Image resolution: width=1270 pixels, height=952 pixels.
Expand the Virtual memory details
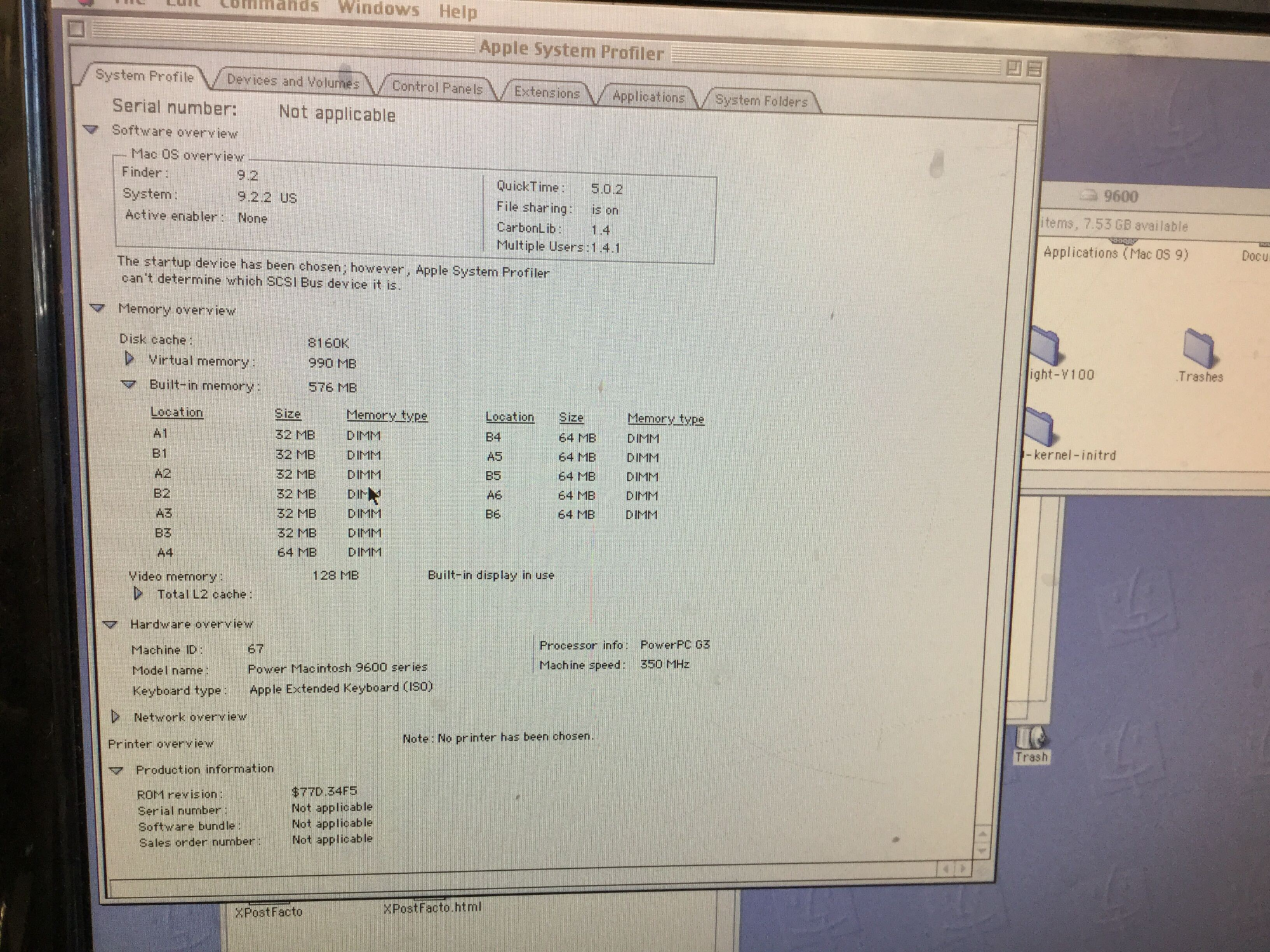click(x=130, y=359)
